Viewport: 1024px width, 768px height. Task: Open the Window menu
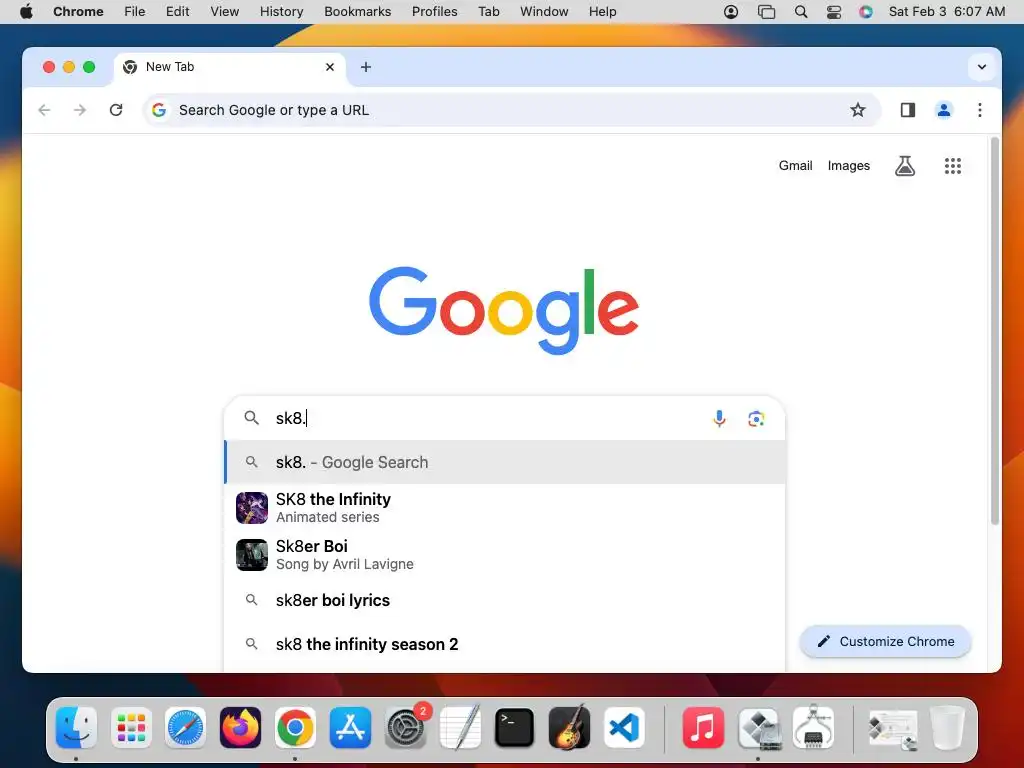tap(544, 12)
